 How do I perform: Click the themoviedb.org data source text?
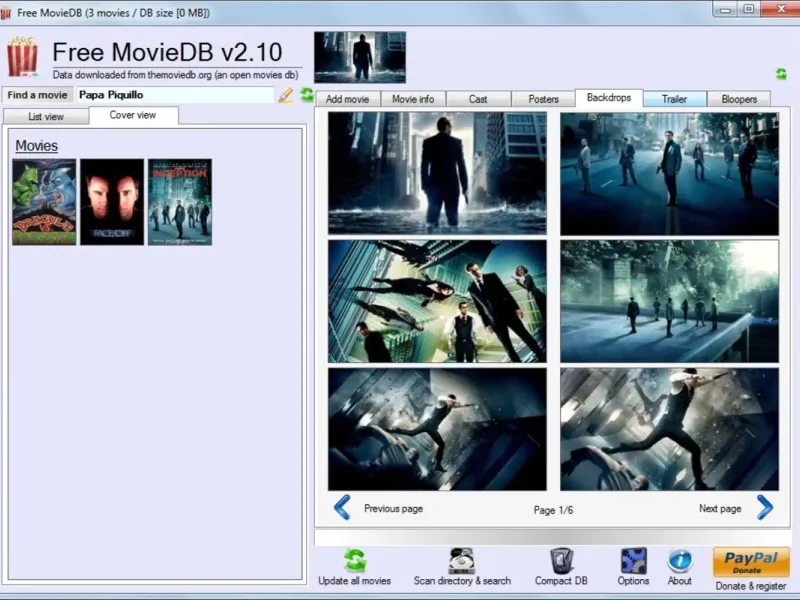point(175,75)
